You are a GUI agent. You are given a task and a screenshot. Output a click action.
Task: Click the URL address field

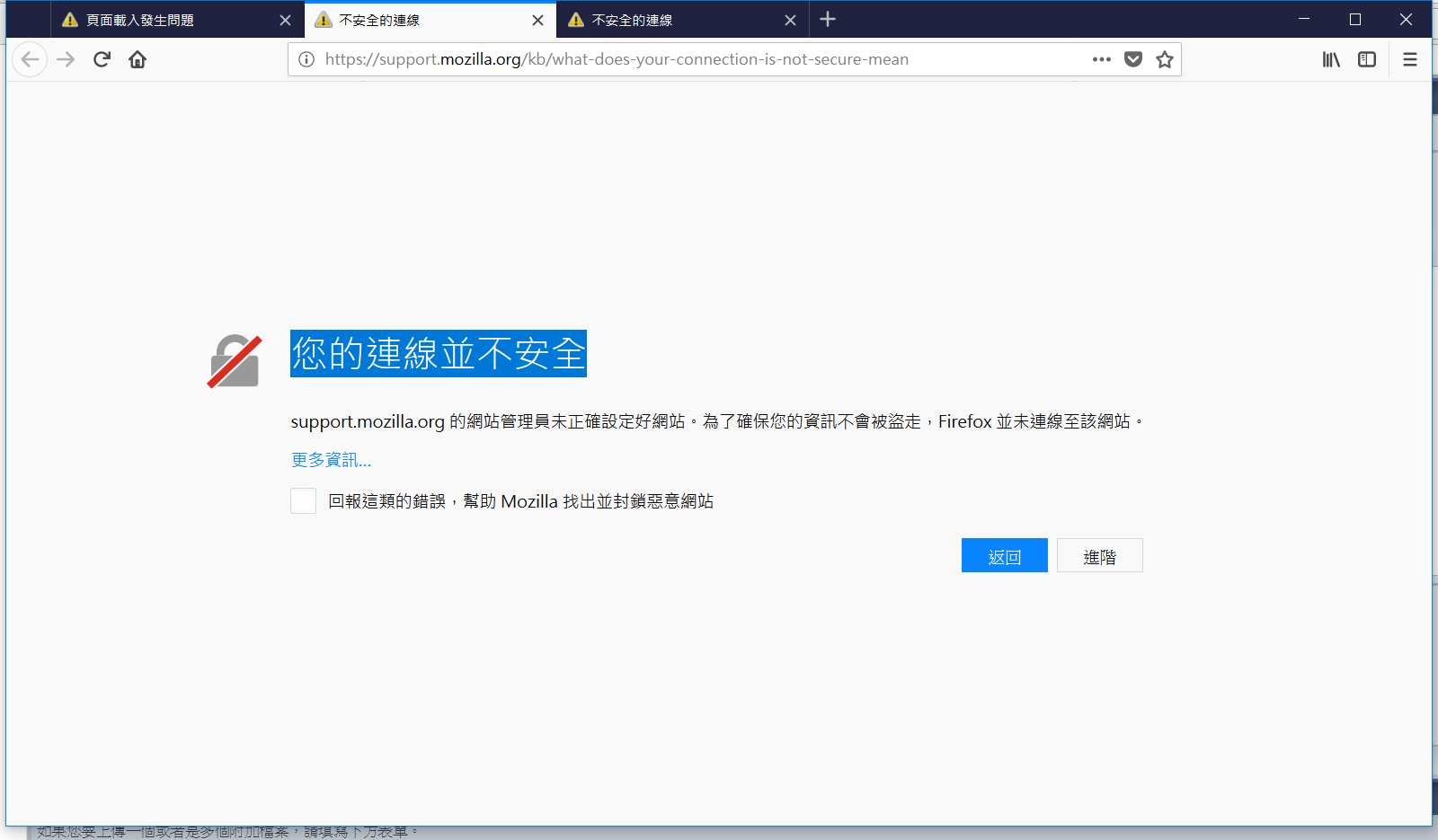[701, 59]
